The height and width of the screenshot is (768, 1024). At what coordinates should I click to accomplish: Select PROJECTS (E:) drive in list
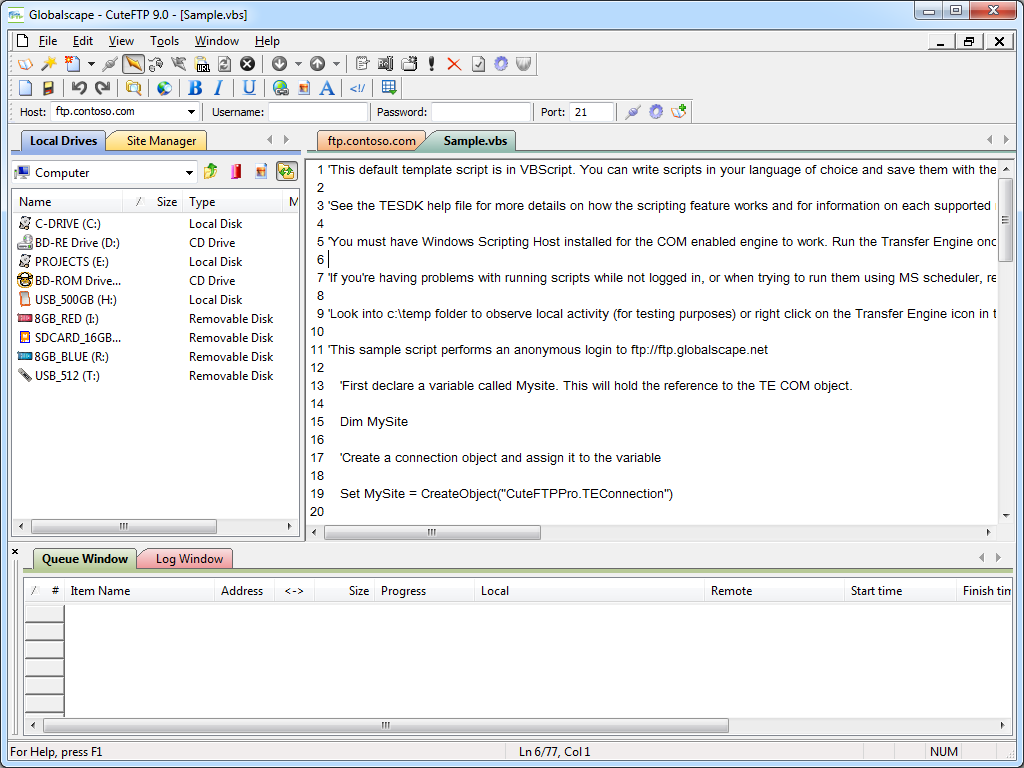tap(71, 262)
